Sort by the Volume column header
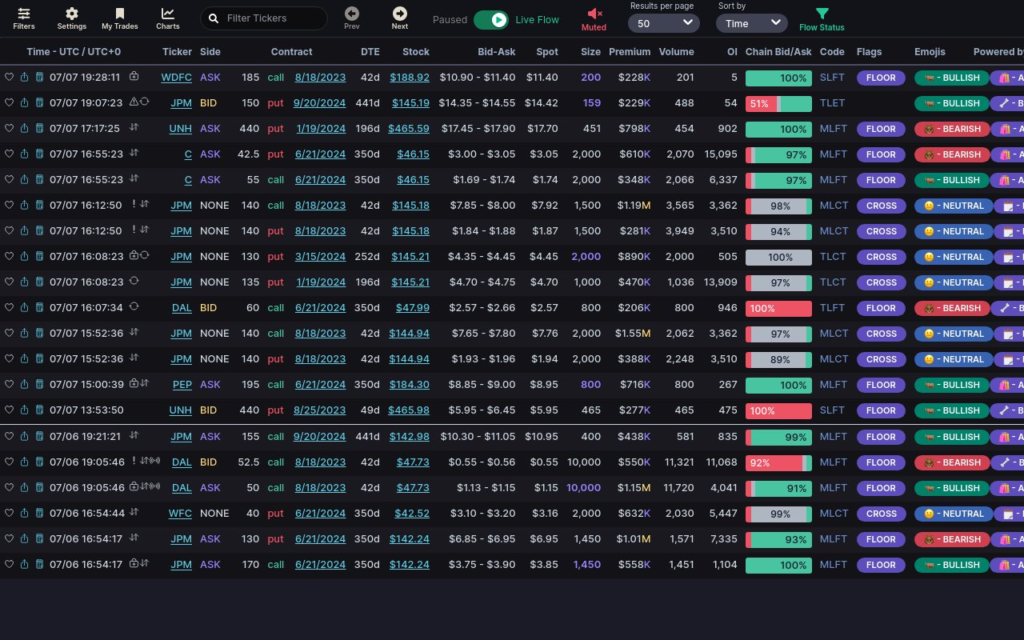This screenshot has height=640, width=1024. [677, 52]
